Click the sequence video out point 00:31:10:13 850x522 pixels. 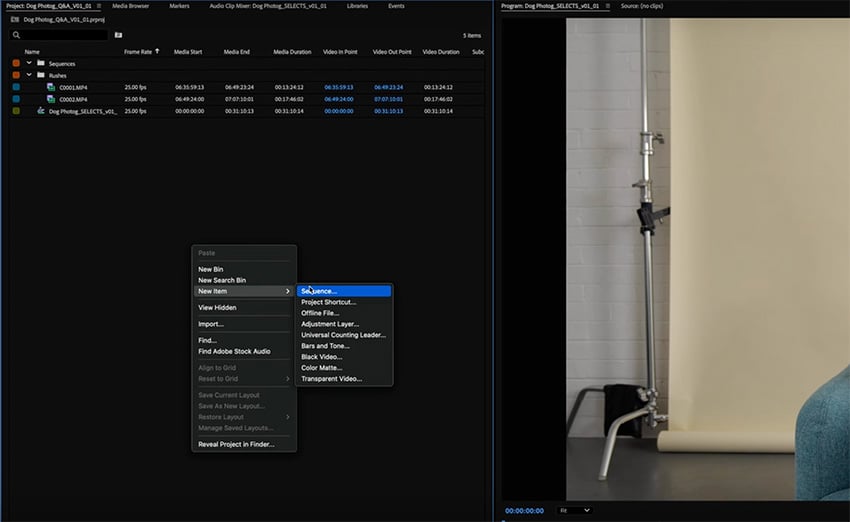pos(389,111)
